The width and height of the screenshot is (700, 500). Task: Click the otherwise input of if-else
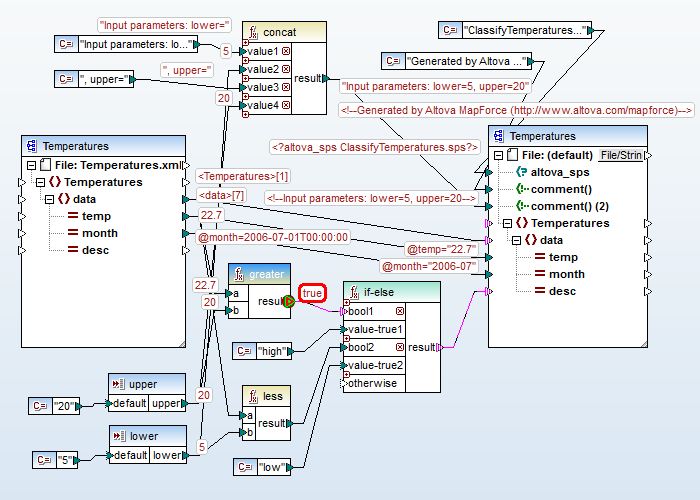(x=372, y=383)
